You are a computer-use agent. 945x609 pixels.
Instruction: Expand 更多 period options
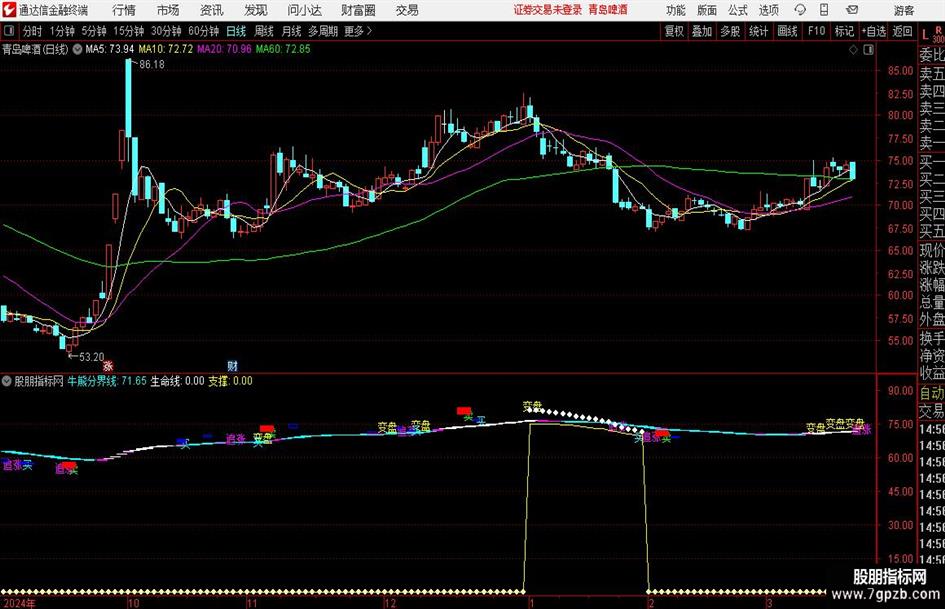click(x=358, y=31)
